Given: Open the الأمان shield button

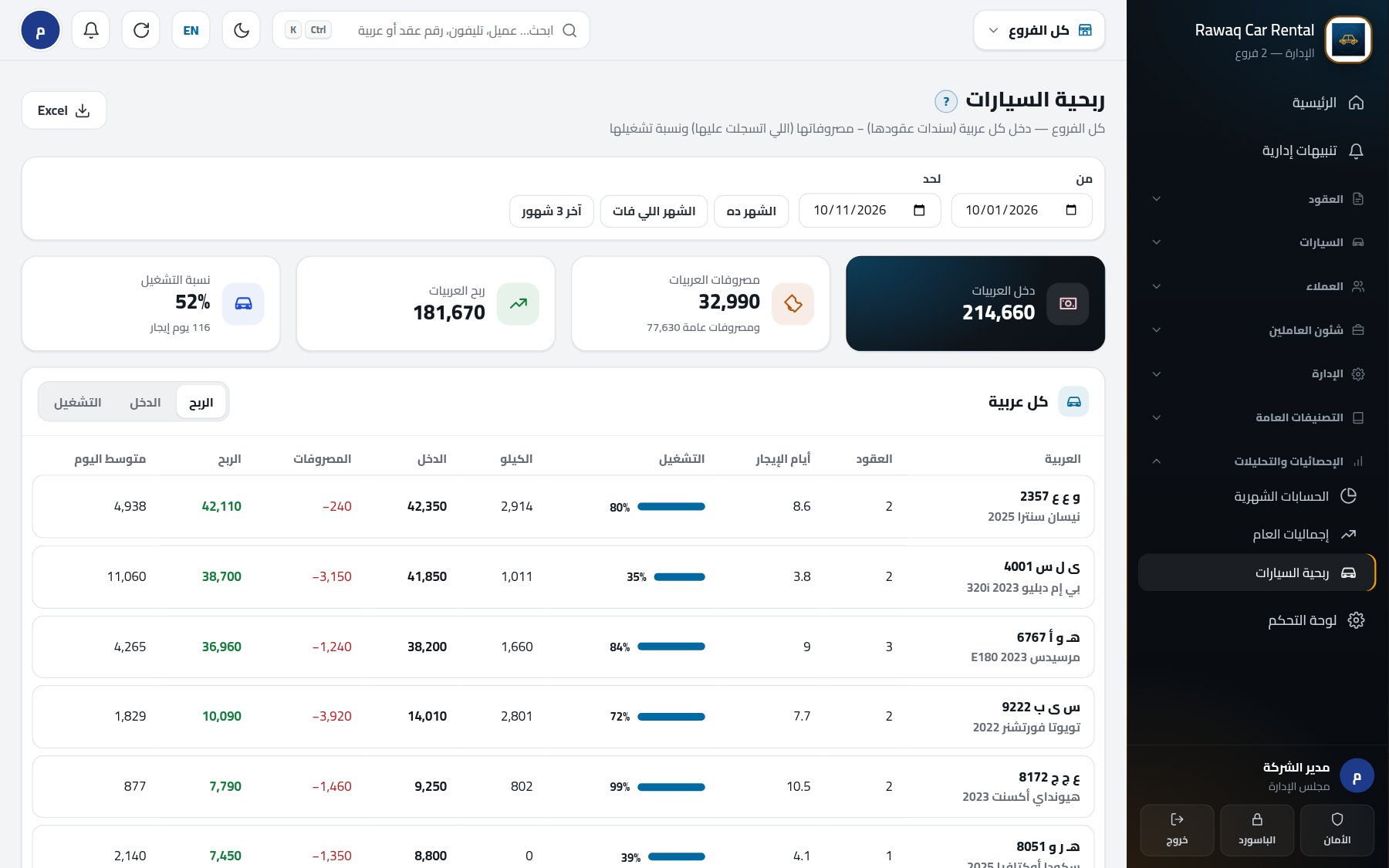Looking at the screenshot, I should [1337, 830].
